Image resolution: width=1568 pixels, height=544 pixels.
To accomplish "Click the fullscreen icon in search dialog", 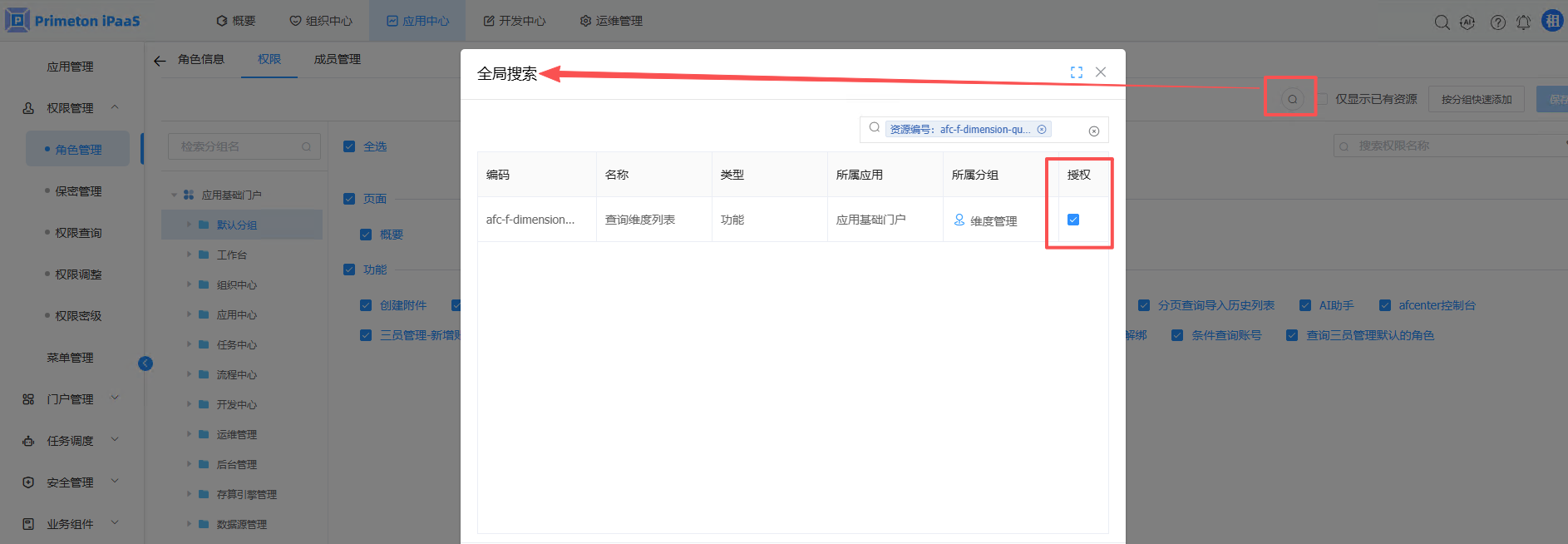I will tap(1076, 72).
